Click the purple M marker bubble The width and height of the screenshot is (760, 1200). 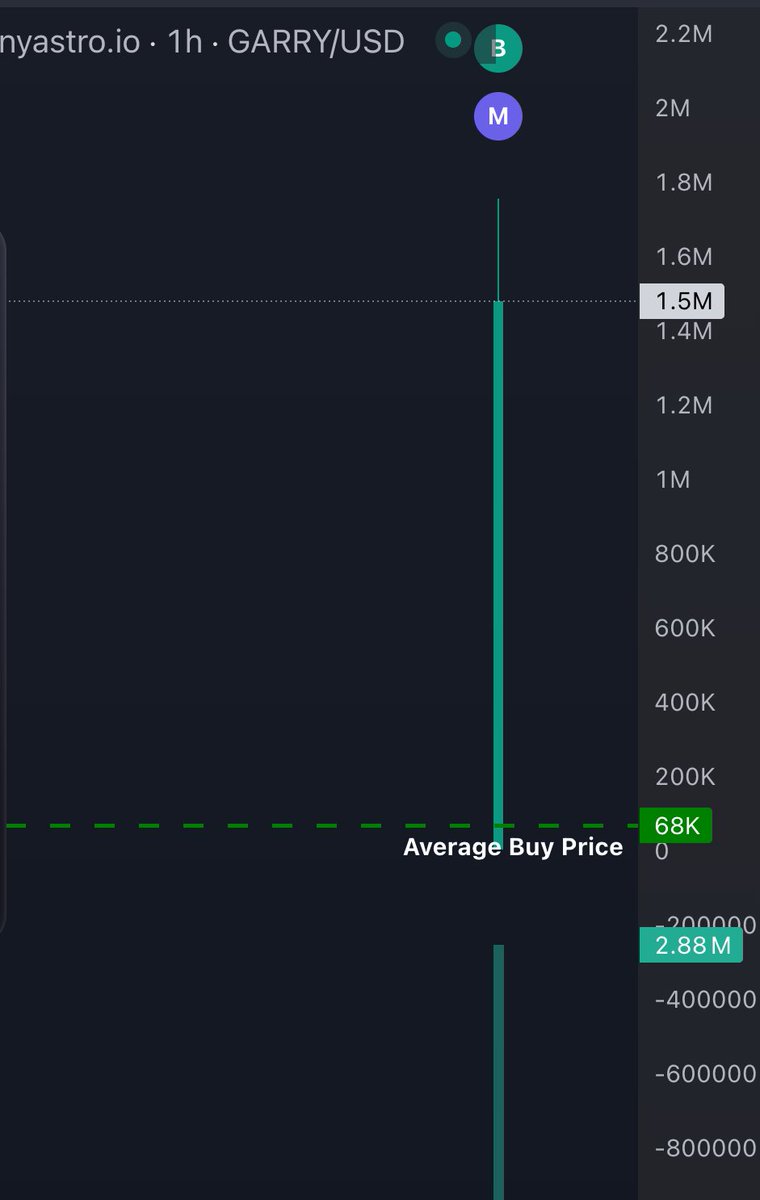[x=498, y=116]
